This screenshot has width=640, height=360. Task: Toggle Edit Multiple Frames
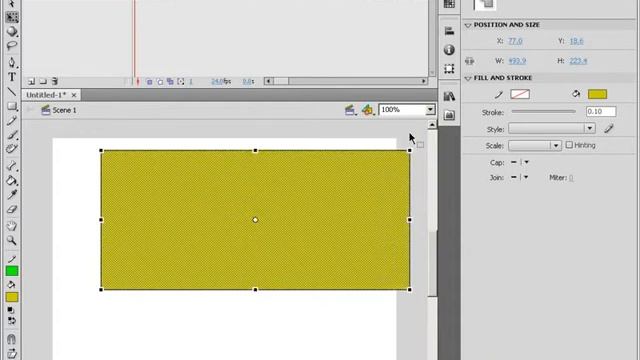pyautogui.click(x=170, y=82)
